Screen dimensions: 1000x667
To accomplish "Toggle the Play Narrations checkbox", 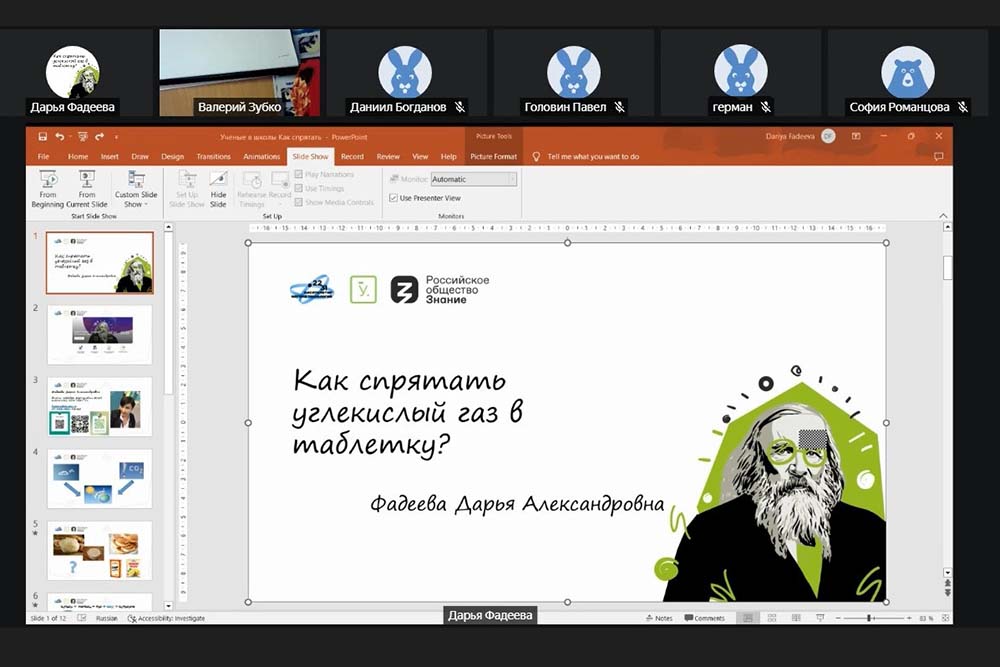I will (x=299, y=175).
